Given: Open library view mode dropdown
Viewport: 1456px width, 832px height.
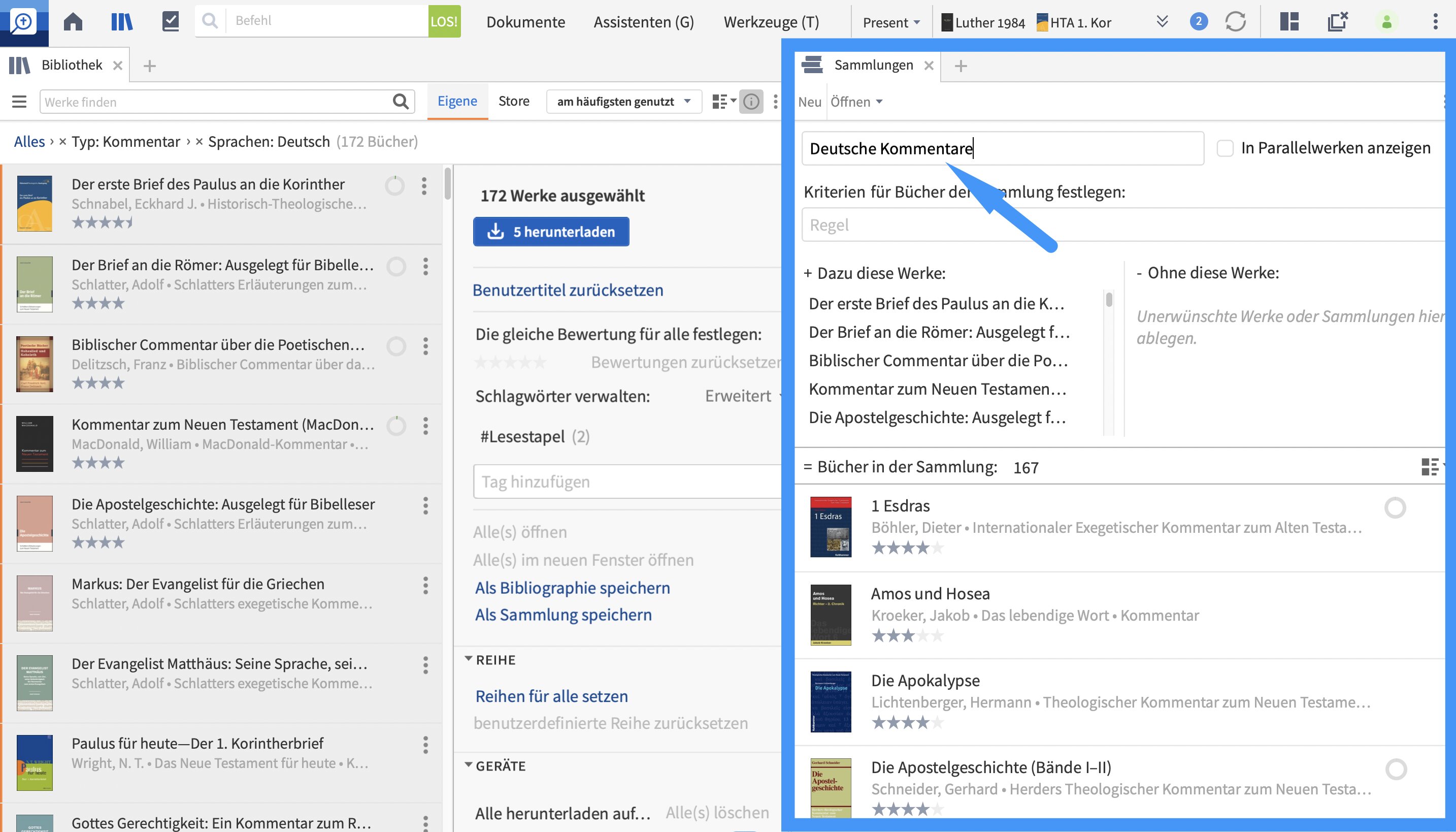Looking at the screenshot, I should [724, 102].
